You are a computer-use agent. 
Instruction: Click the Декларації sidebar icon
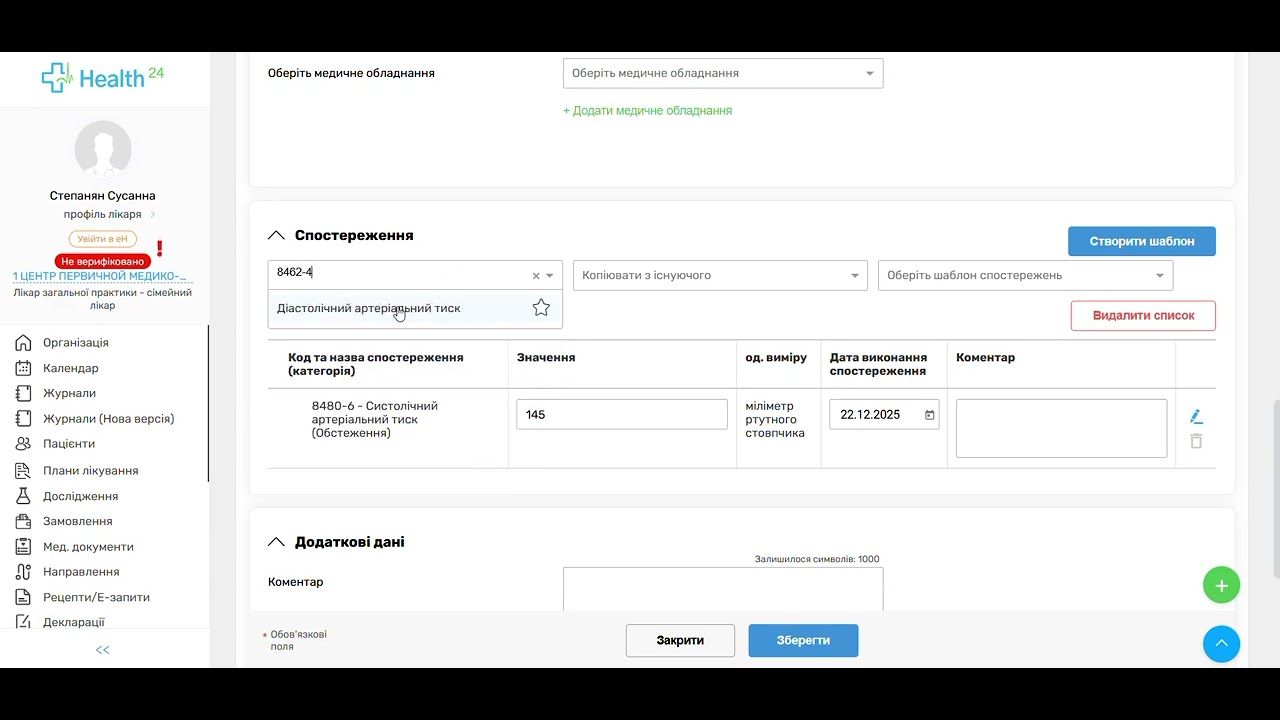(24, 622)
